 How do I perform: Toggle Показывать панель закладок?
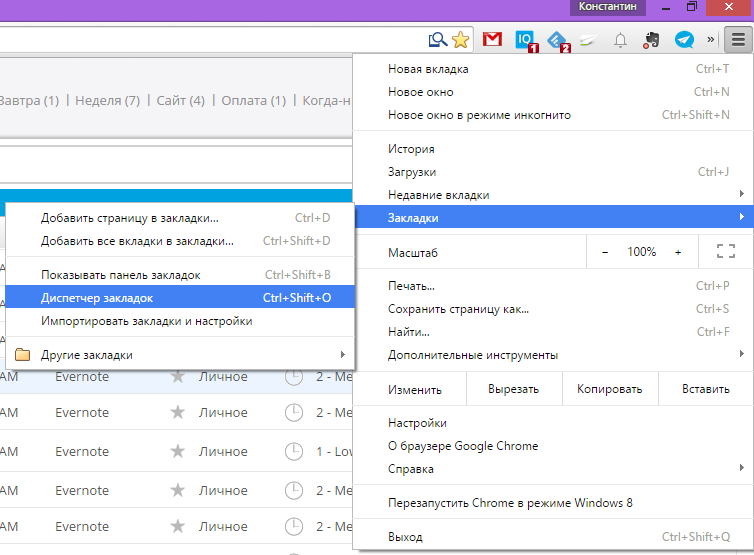pyautogui.click(x=180, y=275)
